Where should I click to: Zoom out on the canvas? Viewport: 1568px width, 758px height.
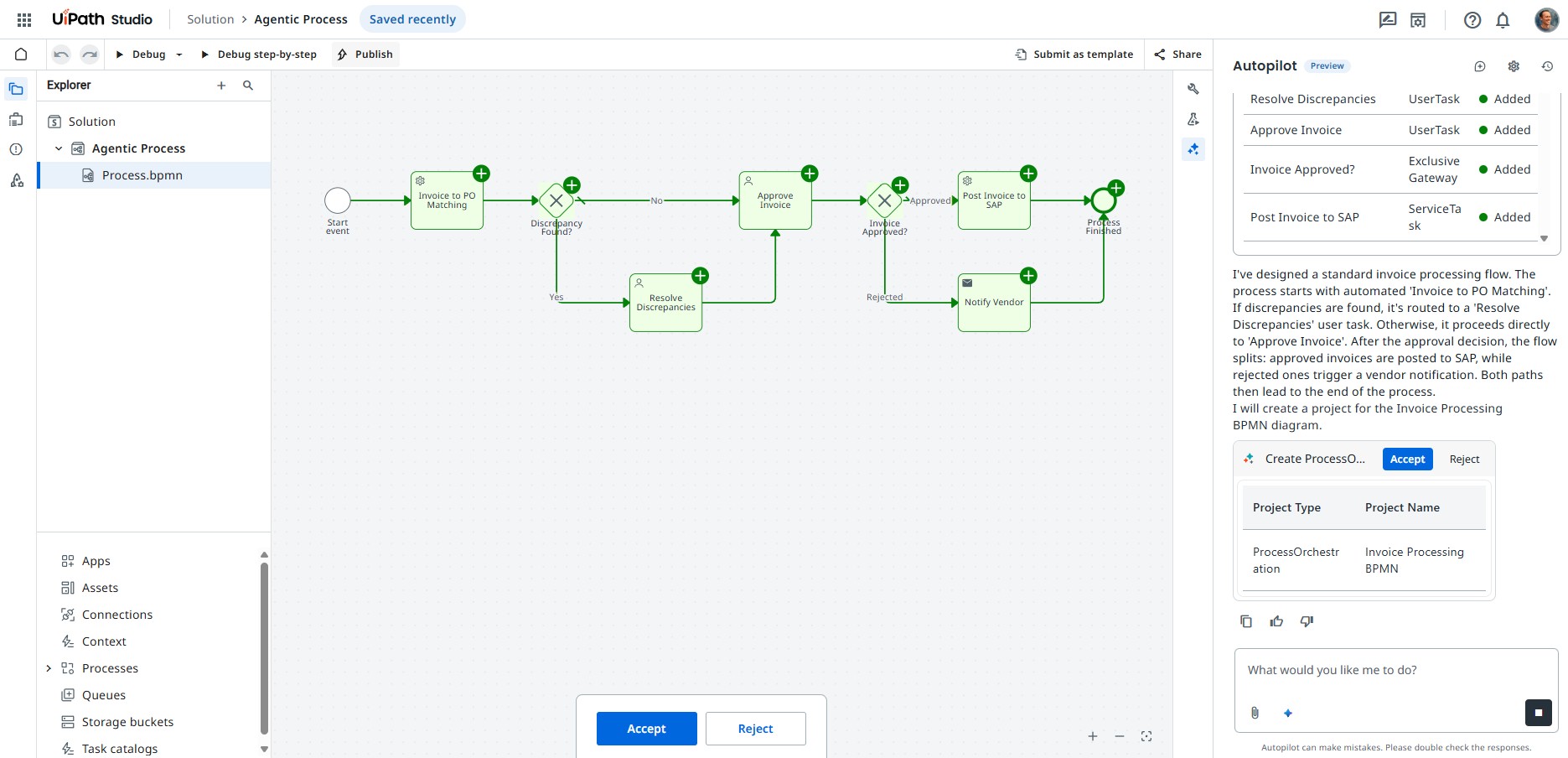[1120, 736]
